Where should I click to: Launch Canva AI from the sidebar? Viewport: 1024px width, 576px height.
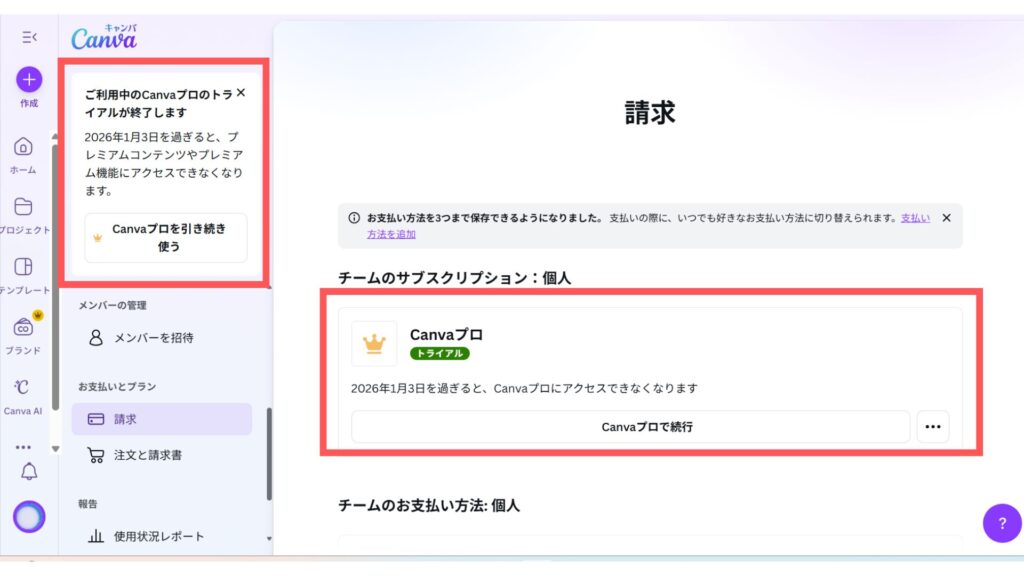[23, 388]
